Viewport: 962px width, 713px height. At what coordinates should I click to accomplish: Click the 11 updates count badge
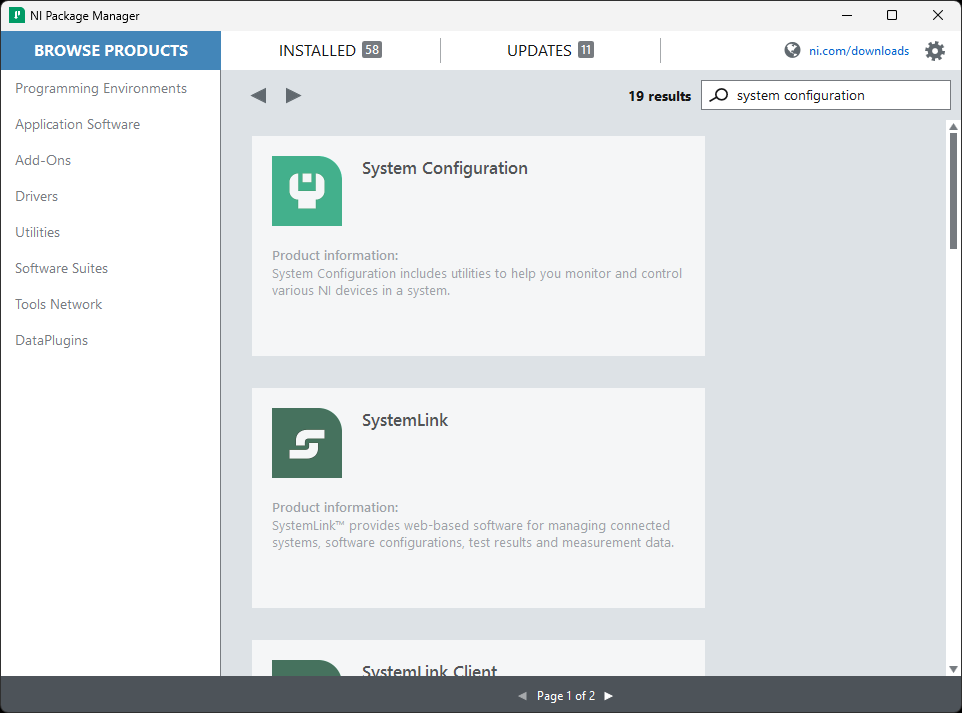[x=586, y=50]
